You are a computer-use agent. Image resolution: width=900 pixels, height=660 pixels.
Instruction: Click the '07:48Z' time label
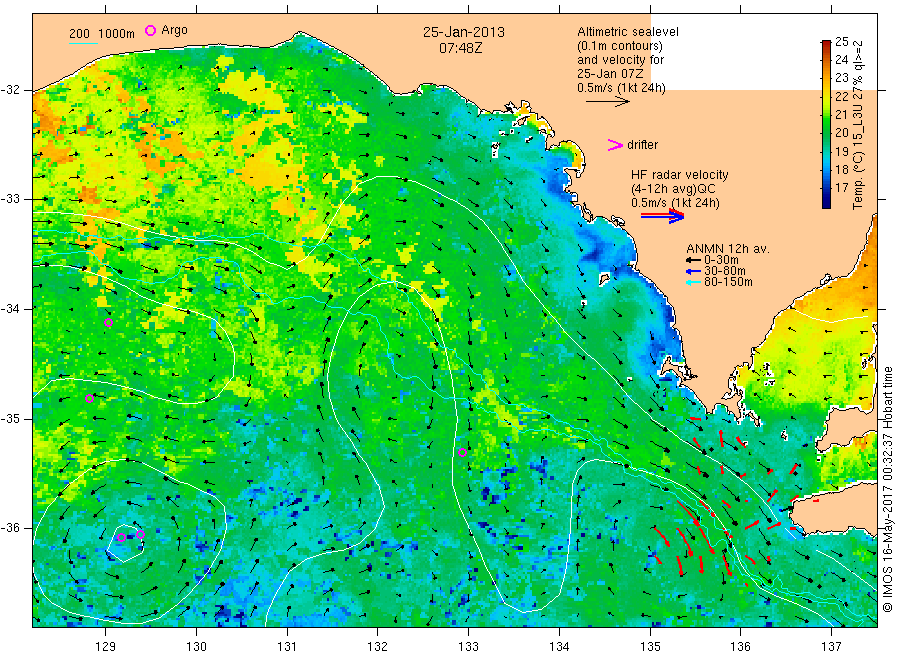[461, 48]
